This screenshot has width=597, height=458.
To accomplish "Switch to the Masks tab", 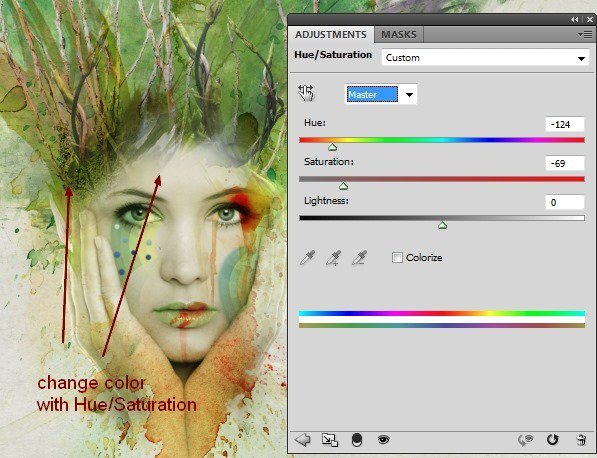I will pos(399,35).
